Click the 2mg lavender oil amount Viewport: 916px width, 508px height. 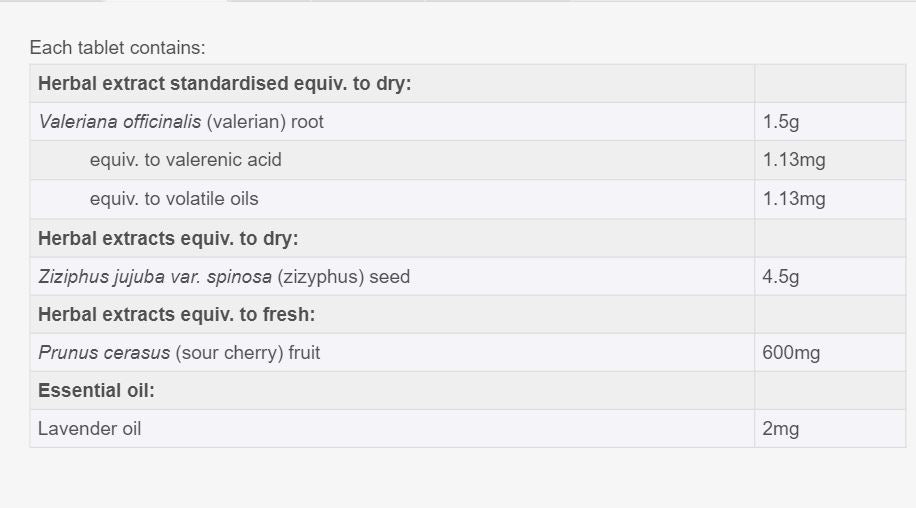[x=780, y=429]
